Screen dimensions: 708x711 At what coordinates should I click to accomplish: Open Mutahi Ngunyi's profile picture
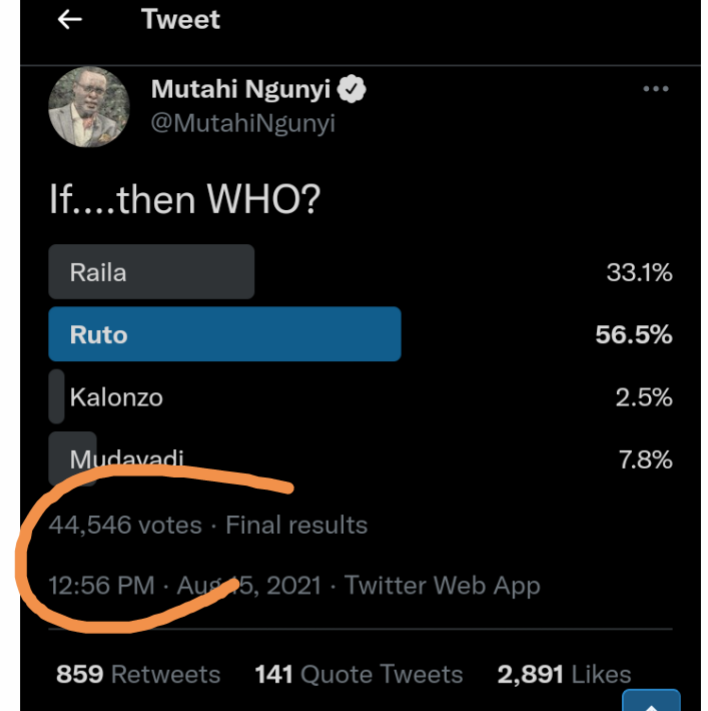89,106
